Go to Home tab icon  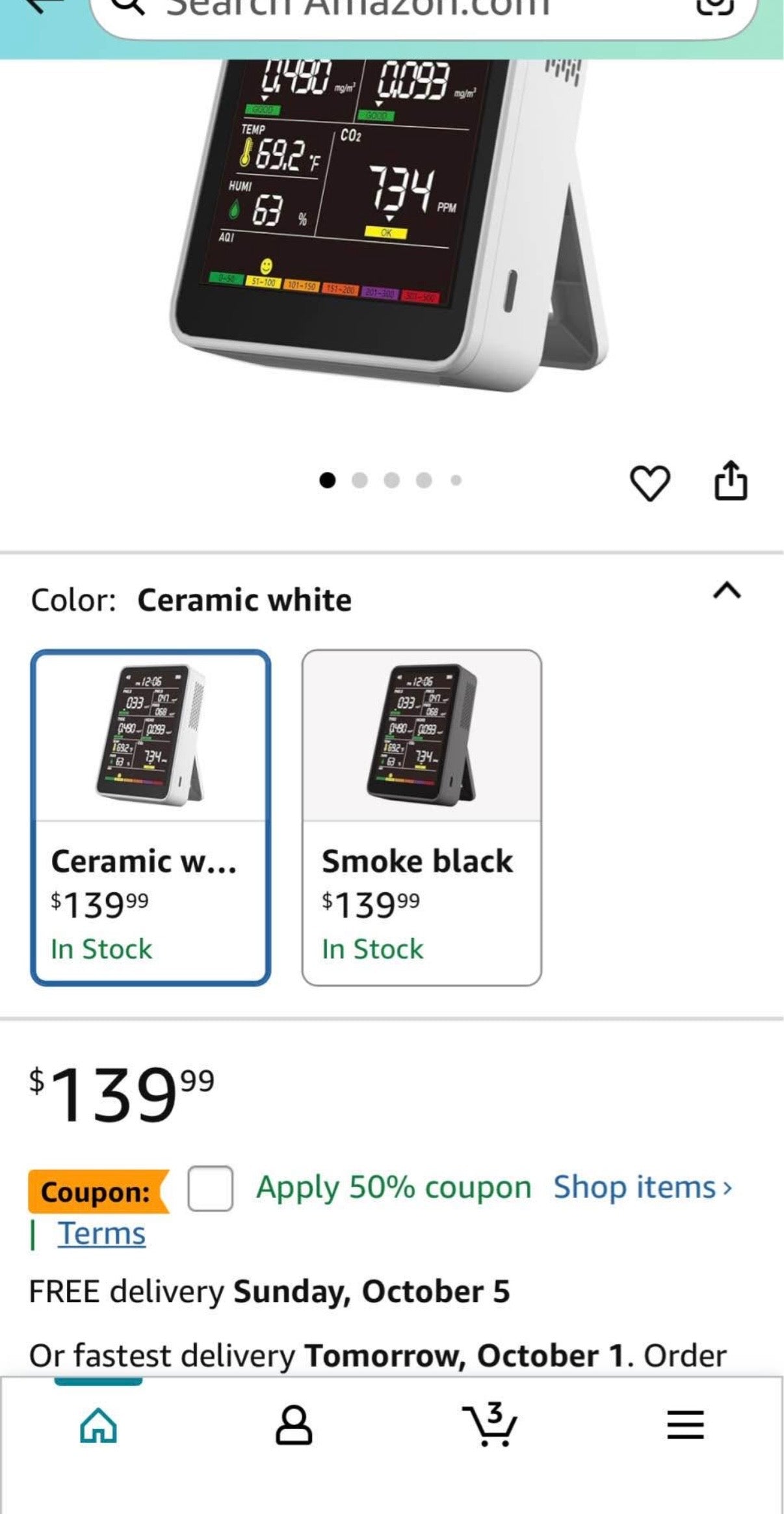(x=98, y=1426)
